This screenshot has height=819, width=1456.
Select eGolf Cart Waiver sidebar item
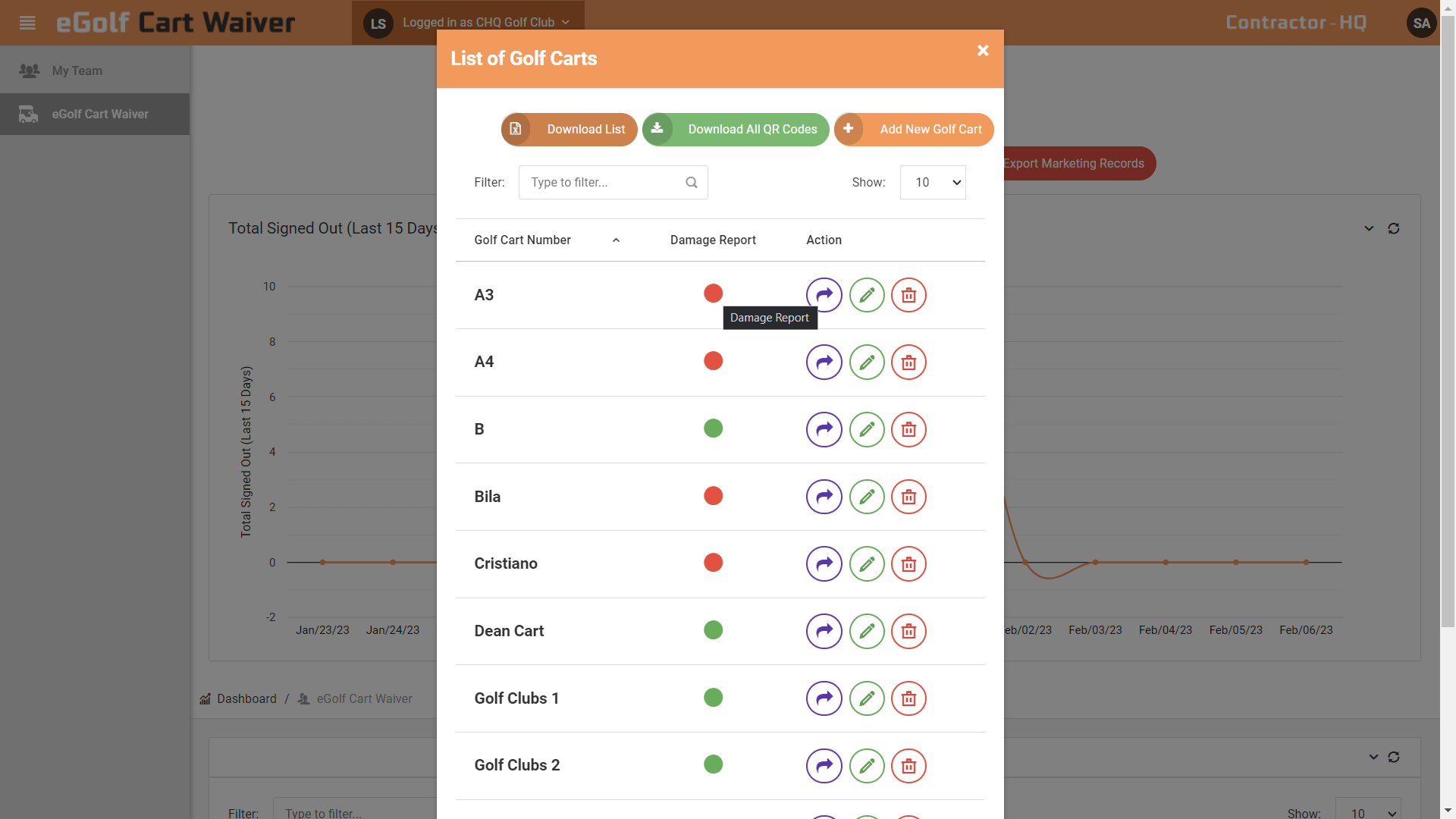point(99,115)
